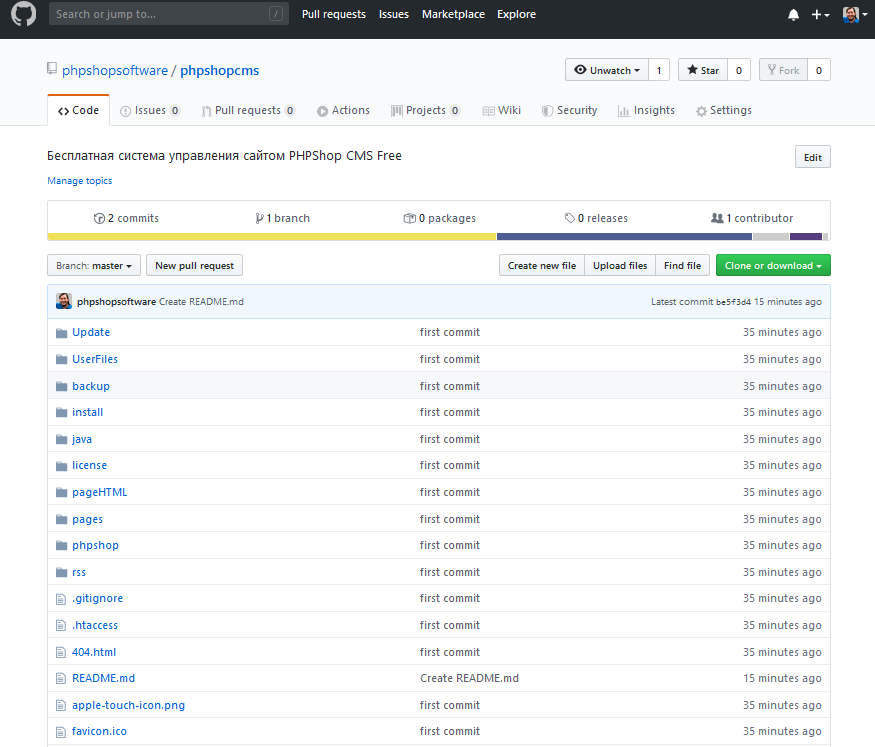The width and height of the screenshot is (875, 747).
Task: Click the install folder icon
Action: (61, 413)
